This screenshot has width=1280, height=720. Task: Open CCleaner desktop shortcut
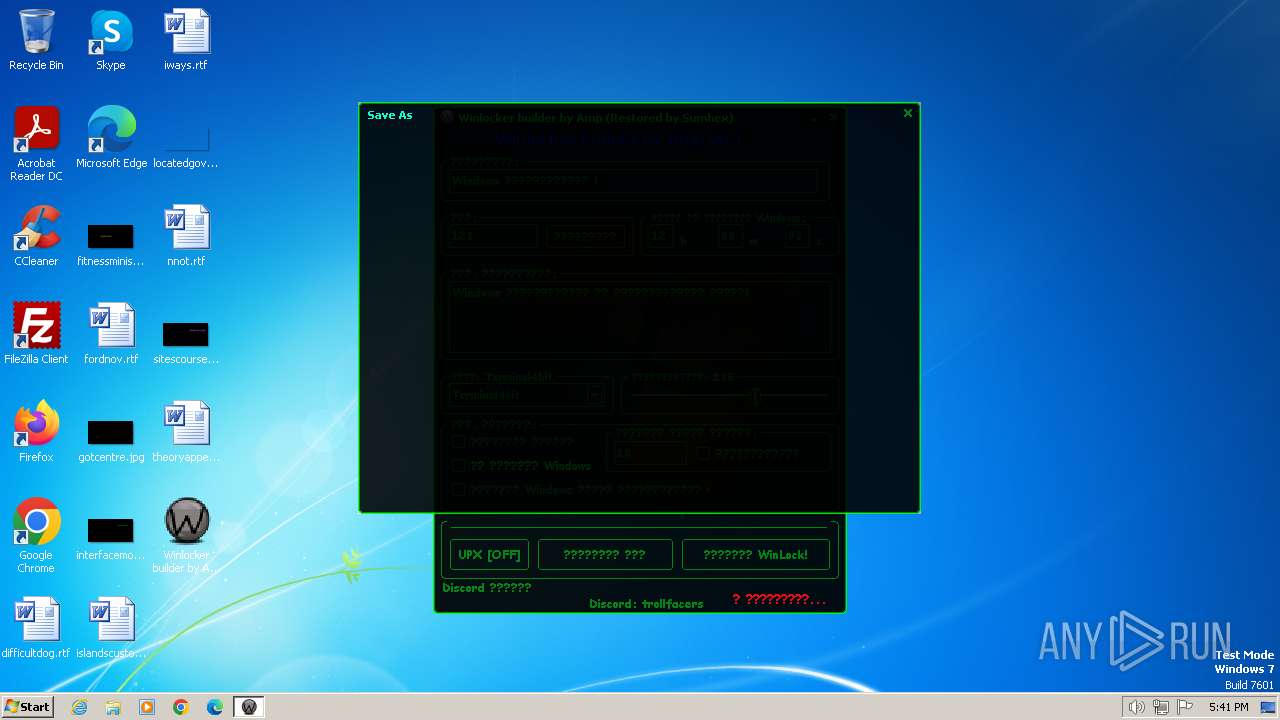[x=36, y=236]
